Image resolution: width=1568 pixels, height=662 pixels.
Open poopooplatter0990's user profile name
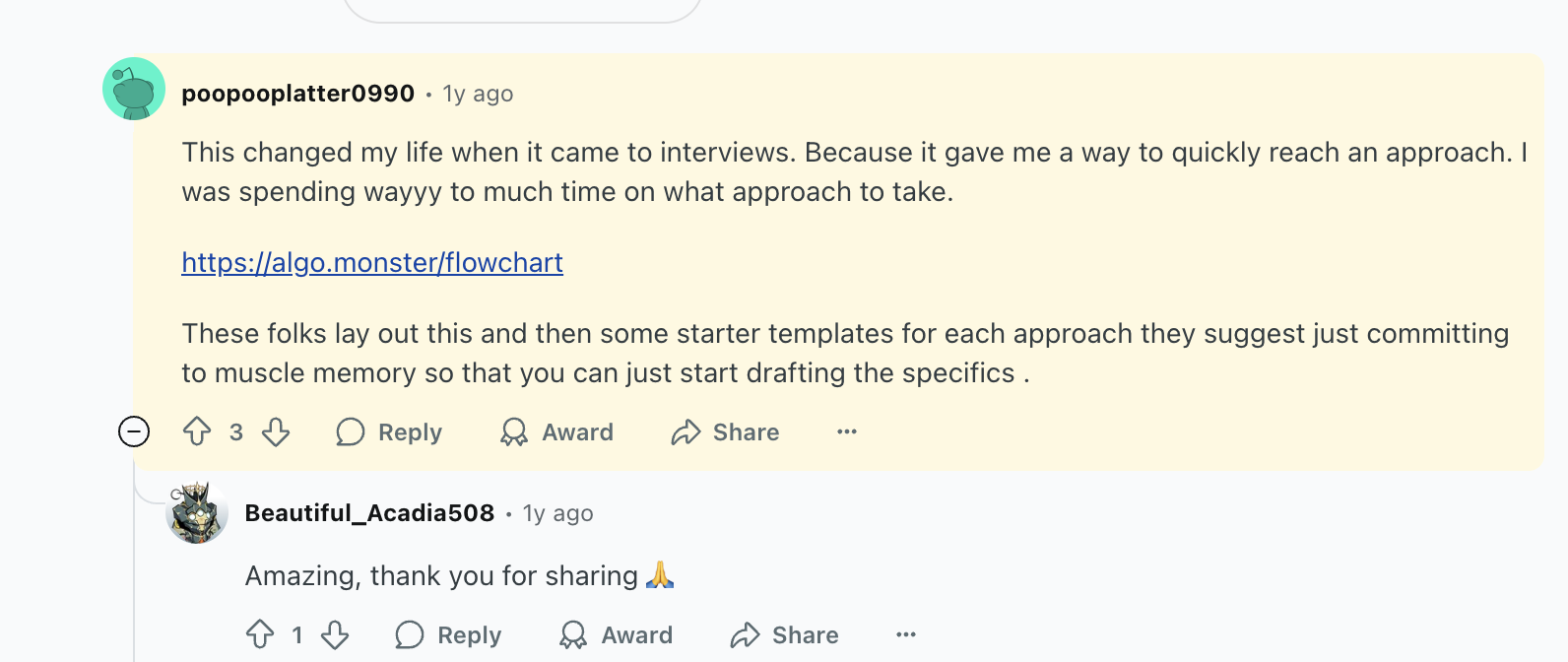[298, 94]
